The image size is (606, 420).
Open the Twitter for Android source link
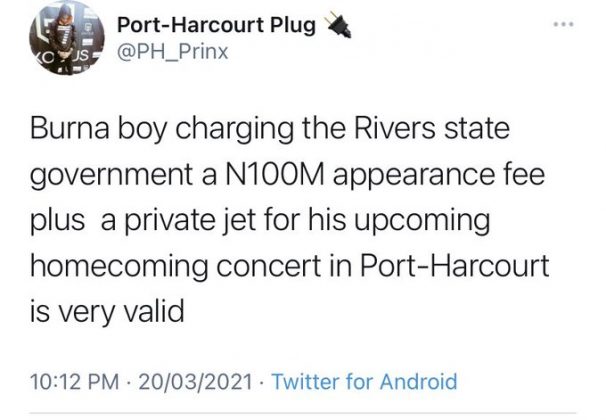click(364, 381)
